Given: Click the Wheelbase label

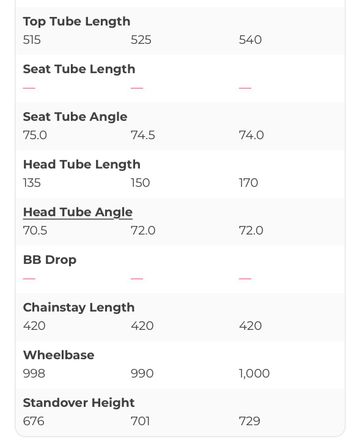Looking at the screenshot, I should pos(59,355).
